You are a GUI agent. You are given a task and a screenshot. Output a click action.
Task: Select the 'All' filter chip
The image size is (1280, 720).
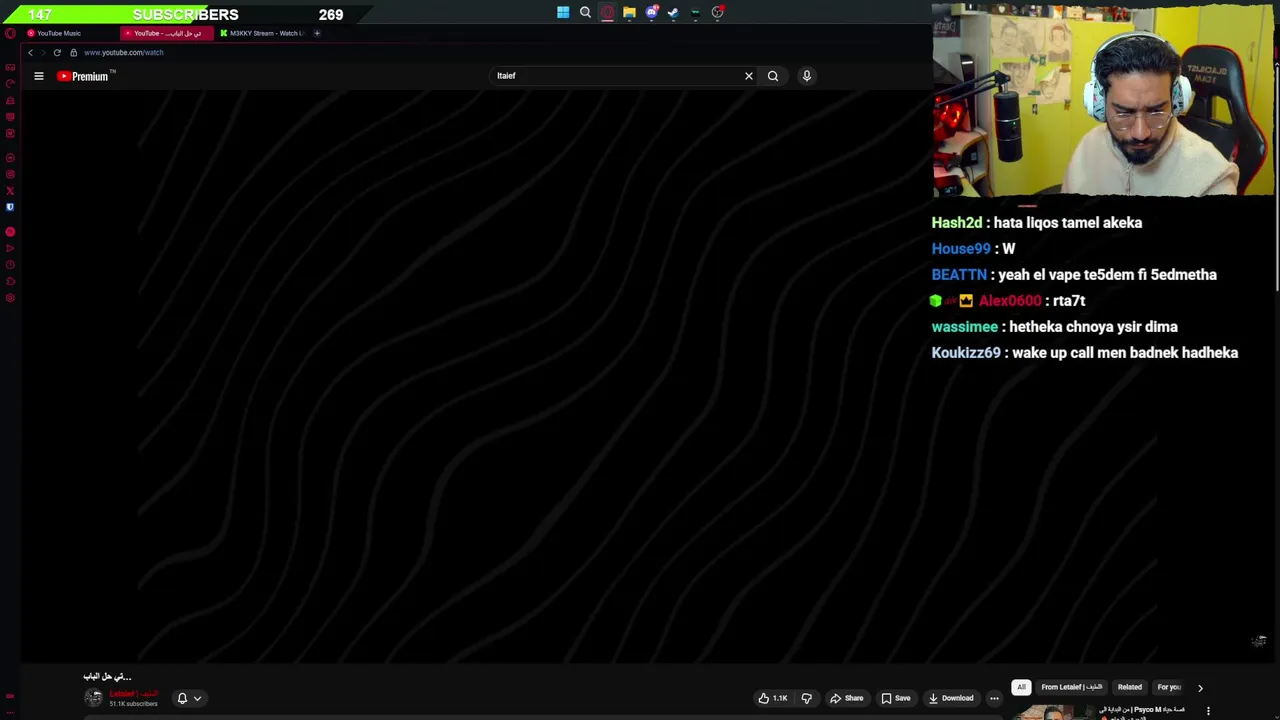coord(1021,687)
